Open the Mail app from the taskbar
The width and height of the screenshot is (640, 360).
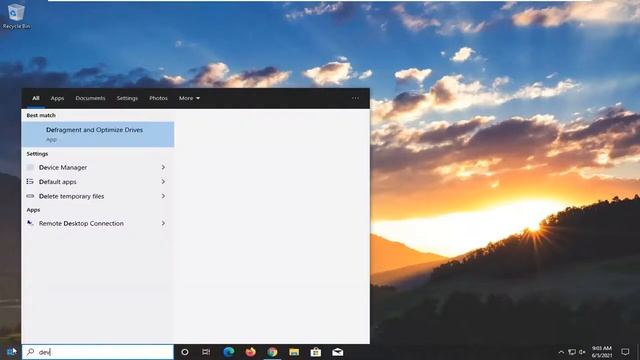pos(338,352)
